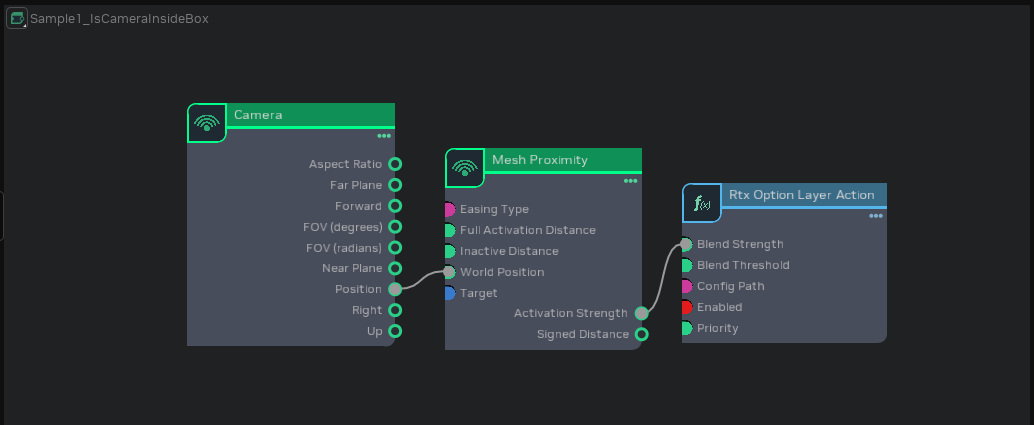
Task: Click the Camera node sensor icon
Action: click(x=207, y=123)
